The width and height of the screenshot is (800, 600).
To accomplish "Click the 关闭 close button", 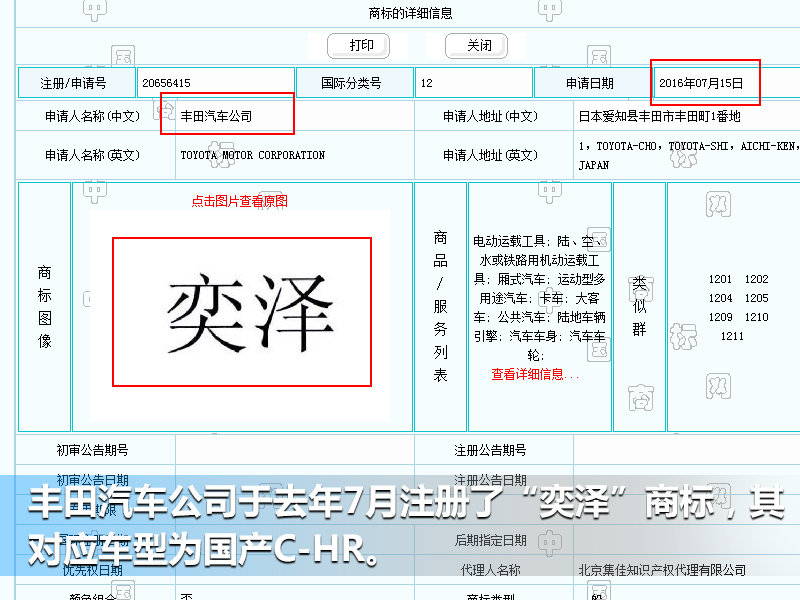I will [x=477, y=46].
